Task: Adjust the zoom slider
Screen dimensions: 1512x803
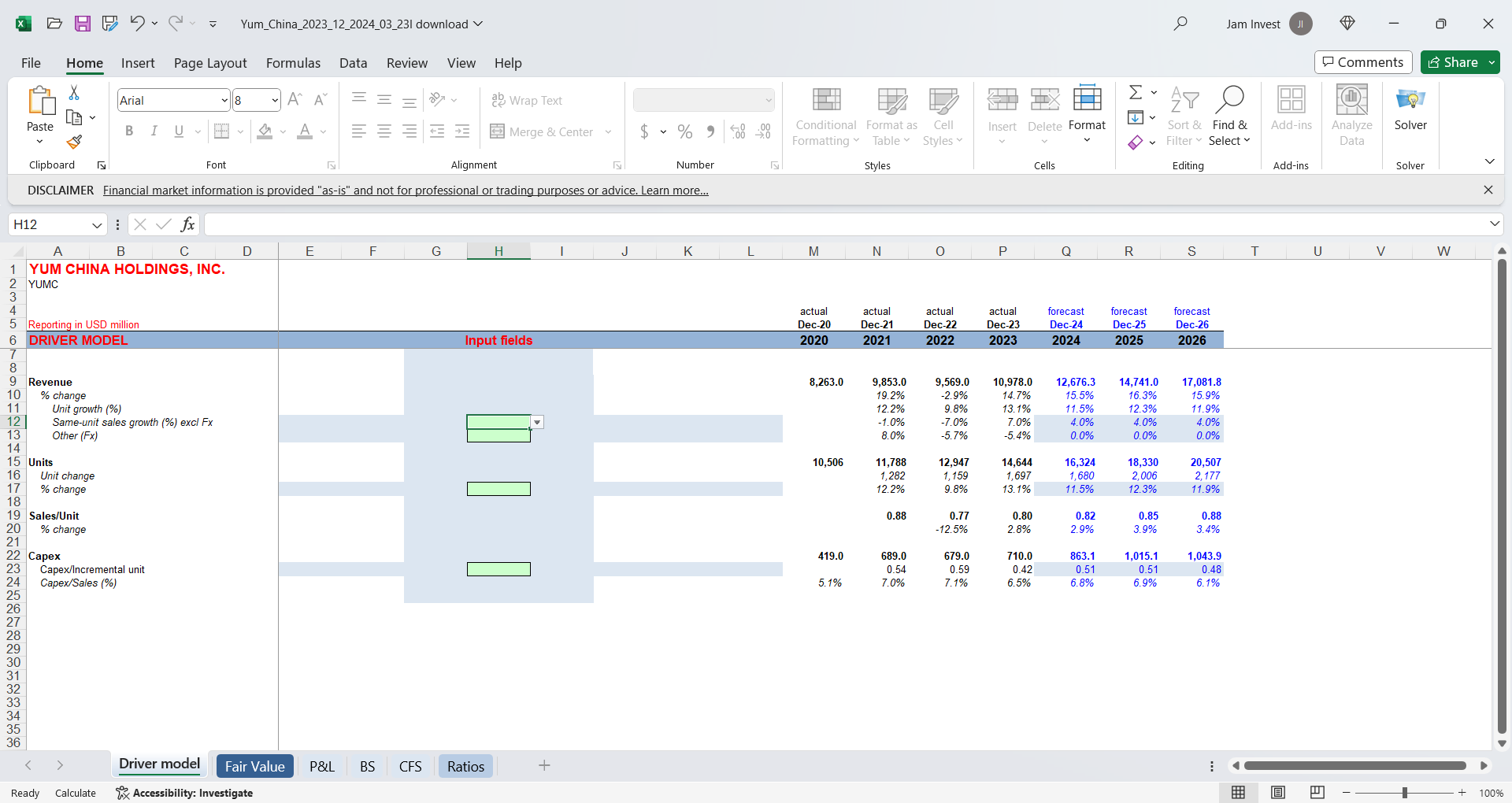Action: pyautogui.click(x=1404, y=793)
